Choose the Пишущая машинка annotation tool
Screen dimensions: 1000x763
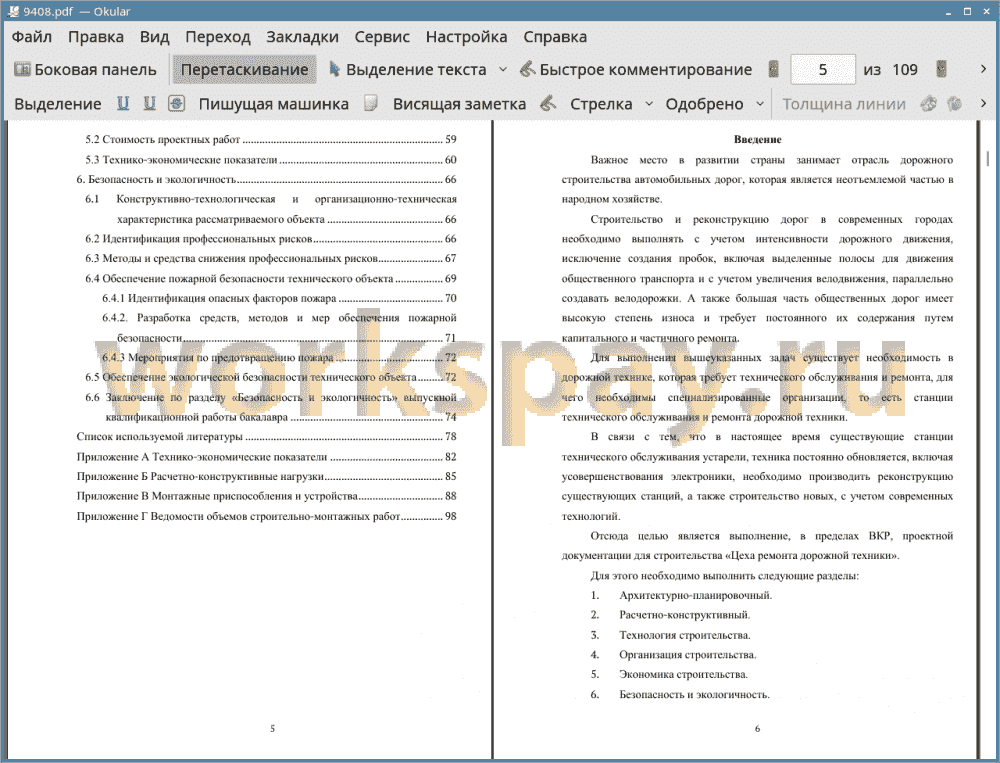coord(274,104)
